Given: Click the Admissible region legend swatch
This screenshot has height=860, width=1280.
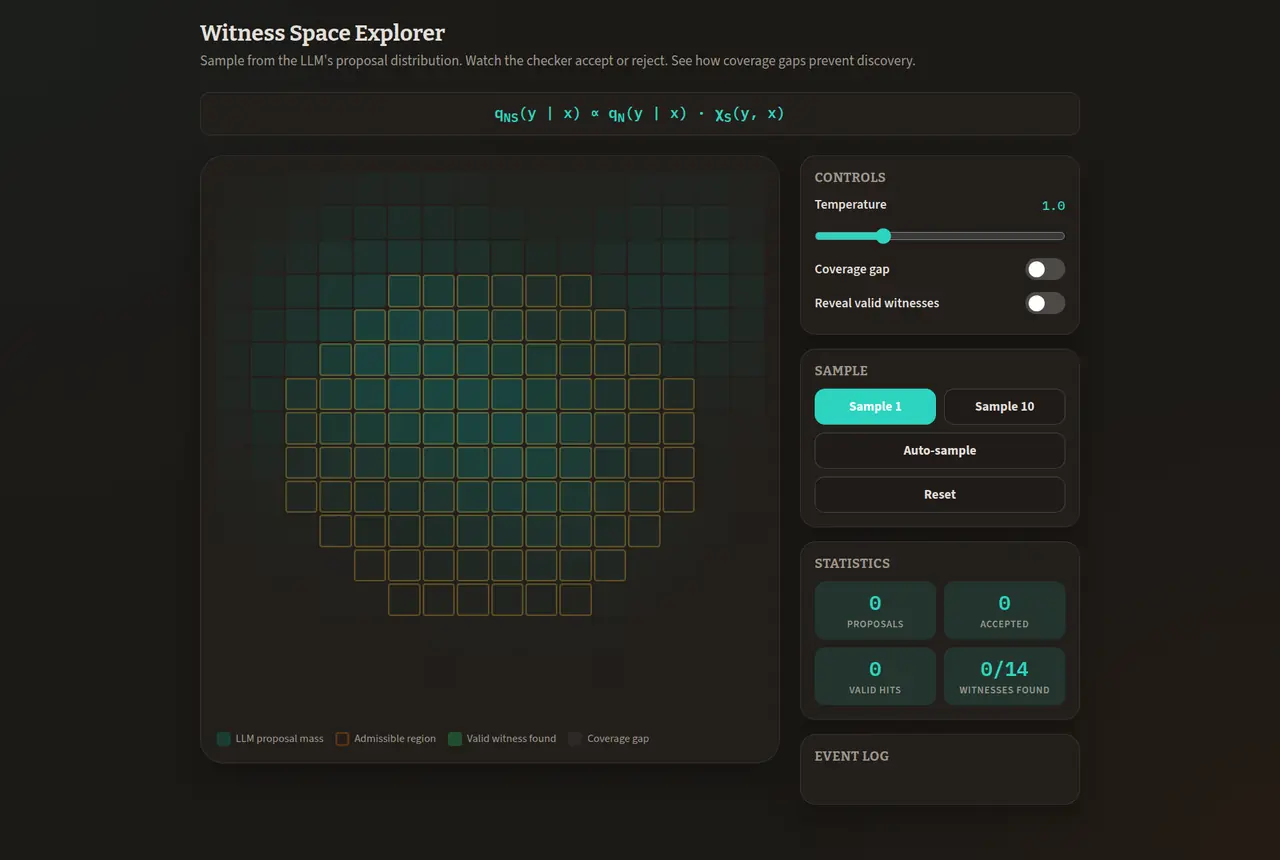Looking at the screenshot, I should click(342, 739).
